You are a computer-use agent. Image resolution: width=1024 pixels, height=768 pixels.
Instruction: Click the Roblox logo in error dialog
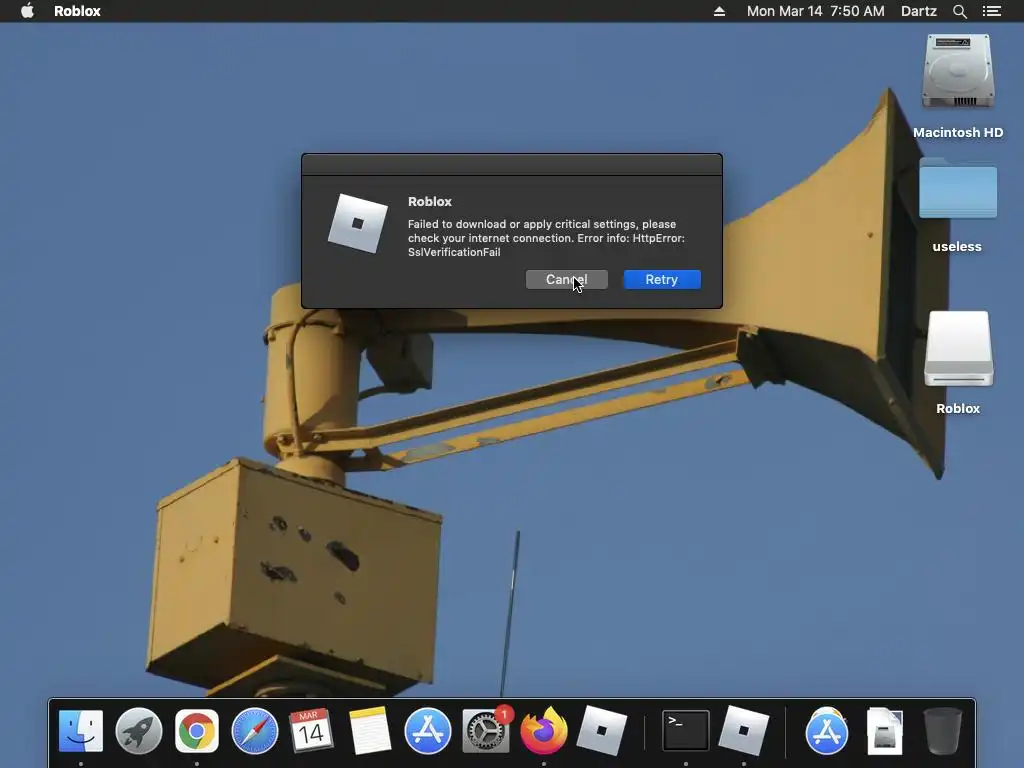[357, 223]
